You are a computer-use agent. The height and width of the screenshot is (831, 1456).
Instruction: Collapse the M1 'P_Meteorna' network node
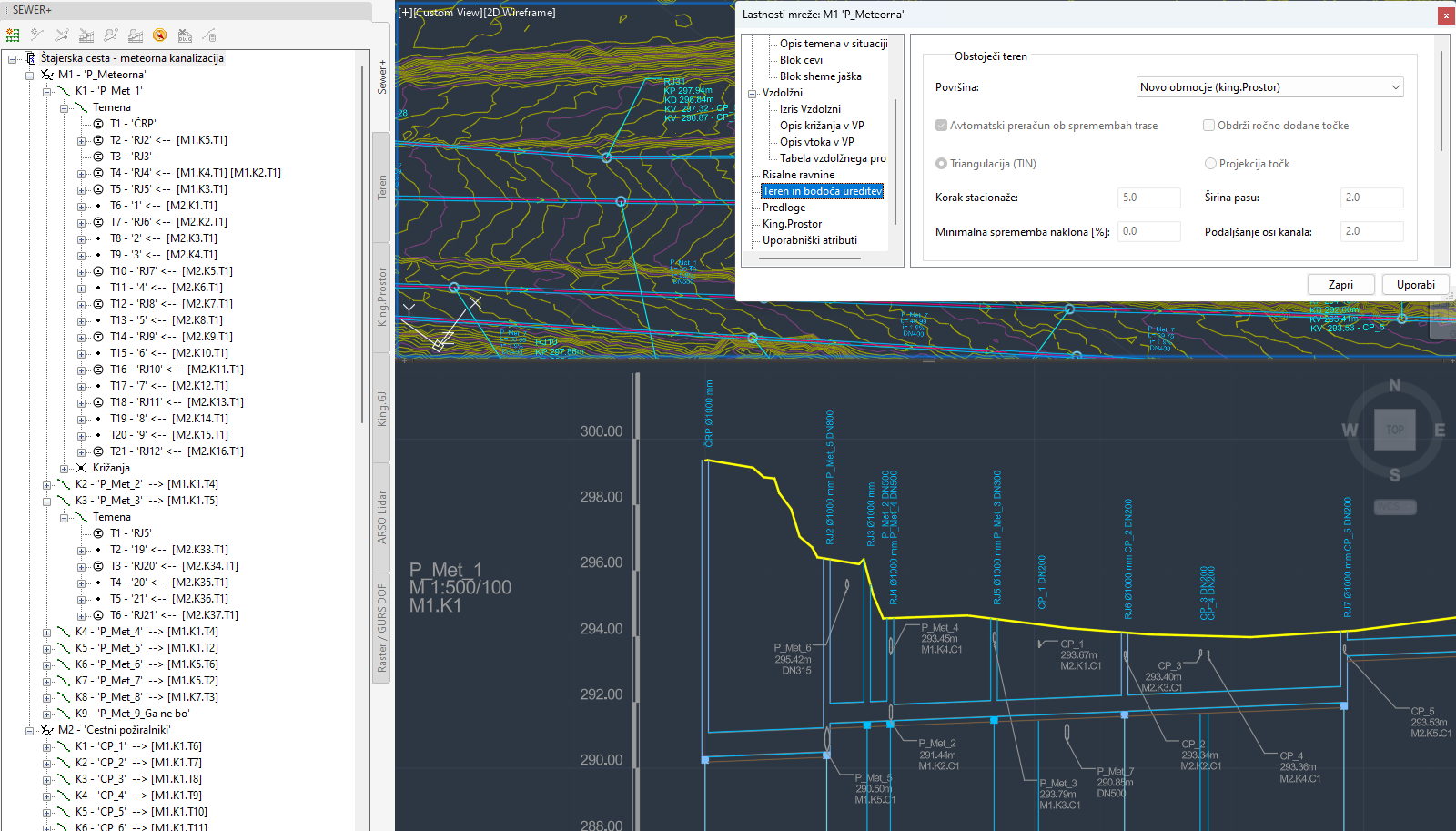(x=29, y=75)
